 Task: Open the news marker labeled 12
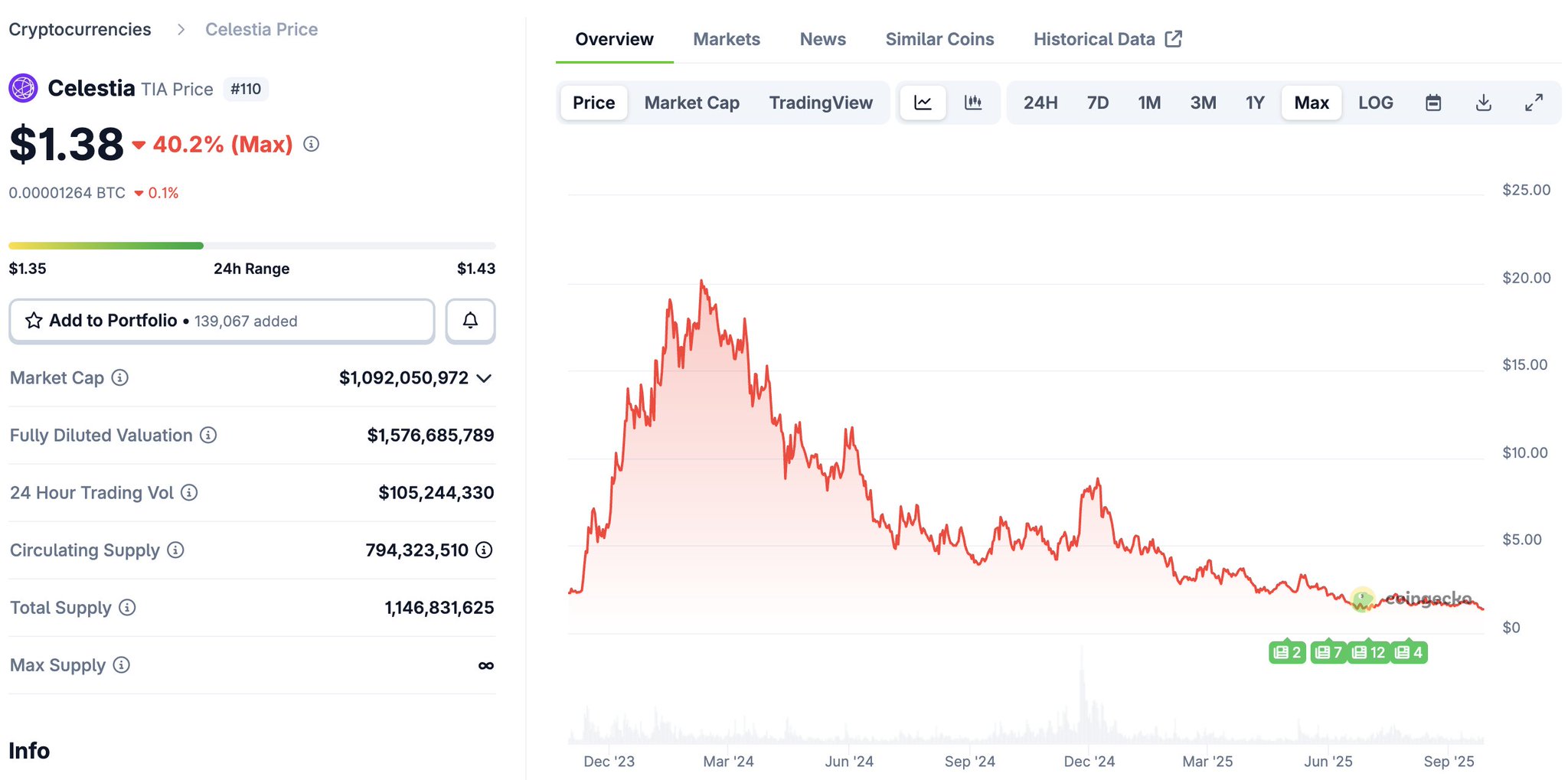click(x=1368, y=652)
